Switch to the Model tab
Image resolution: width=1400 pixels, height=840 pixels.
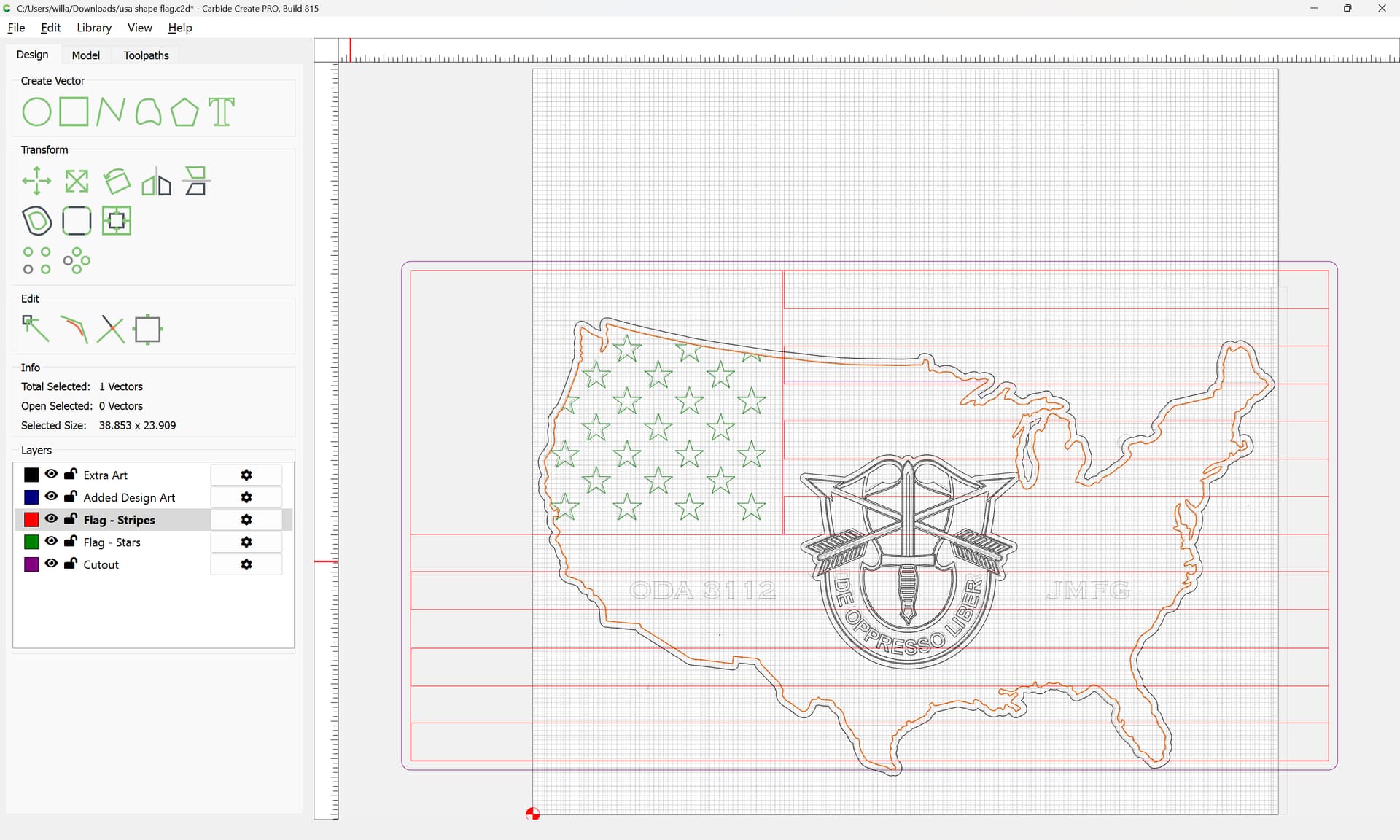[86, 55]
